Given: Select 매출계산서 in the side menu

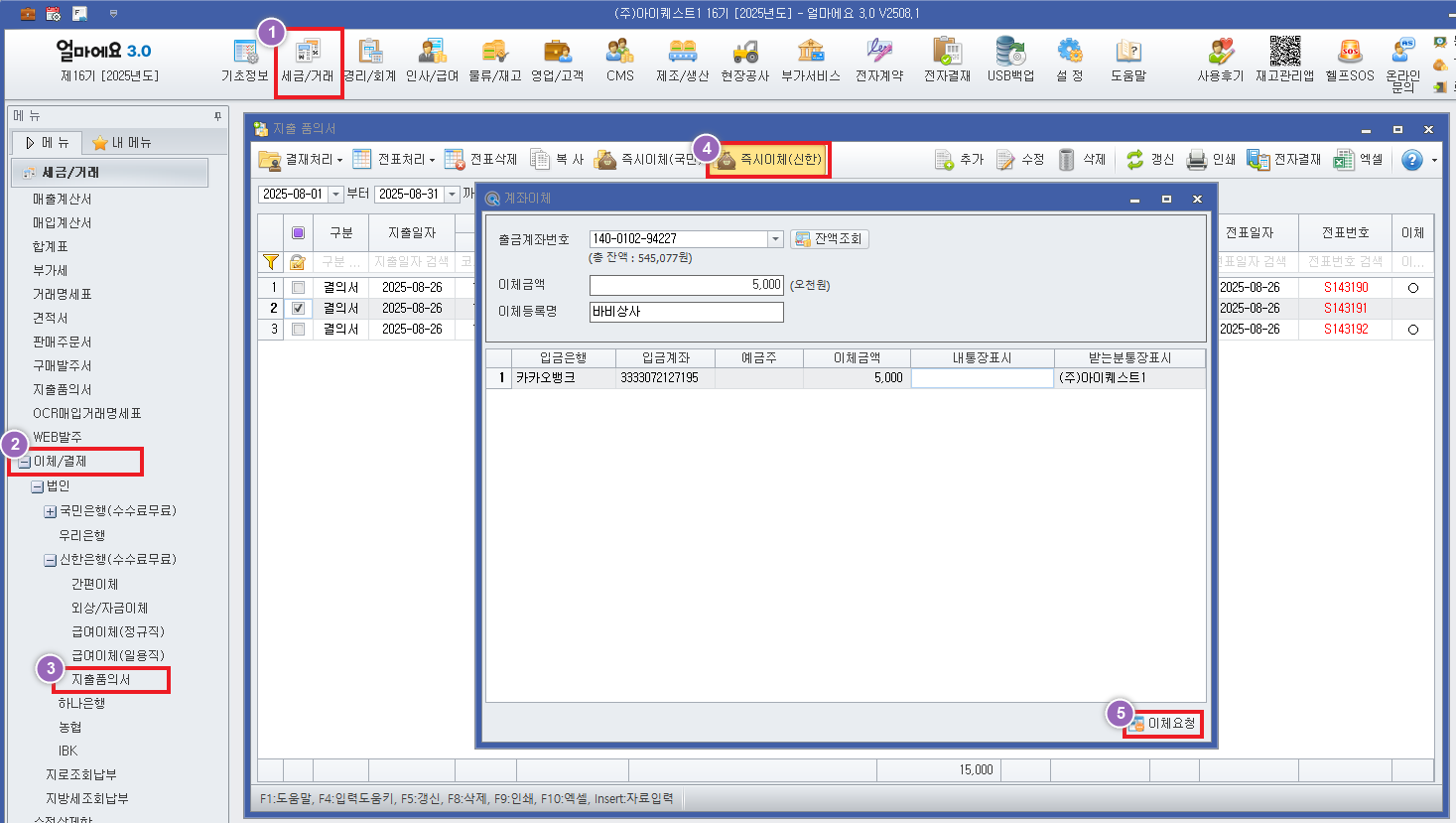Looking at the screenshot, I should tap(62, 200).
